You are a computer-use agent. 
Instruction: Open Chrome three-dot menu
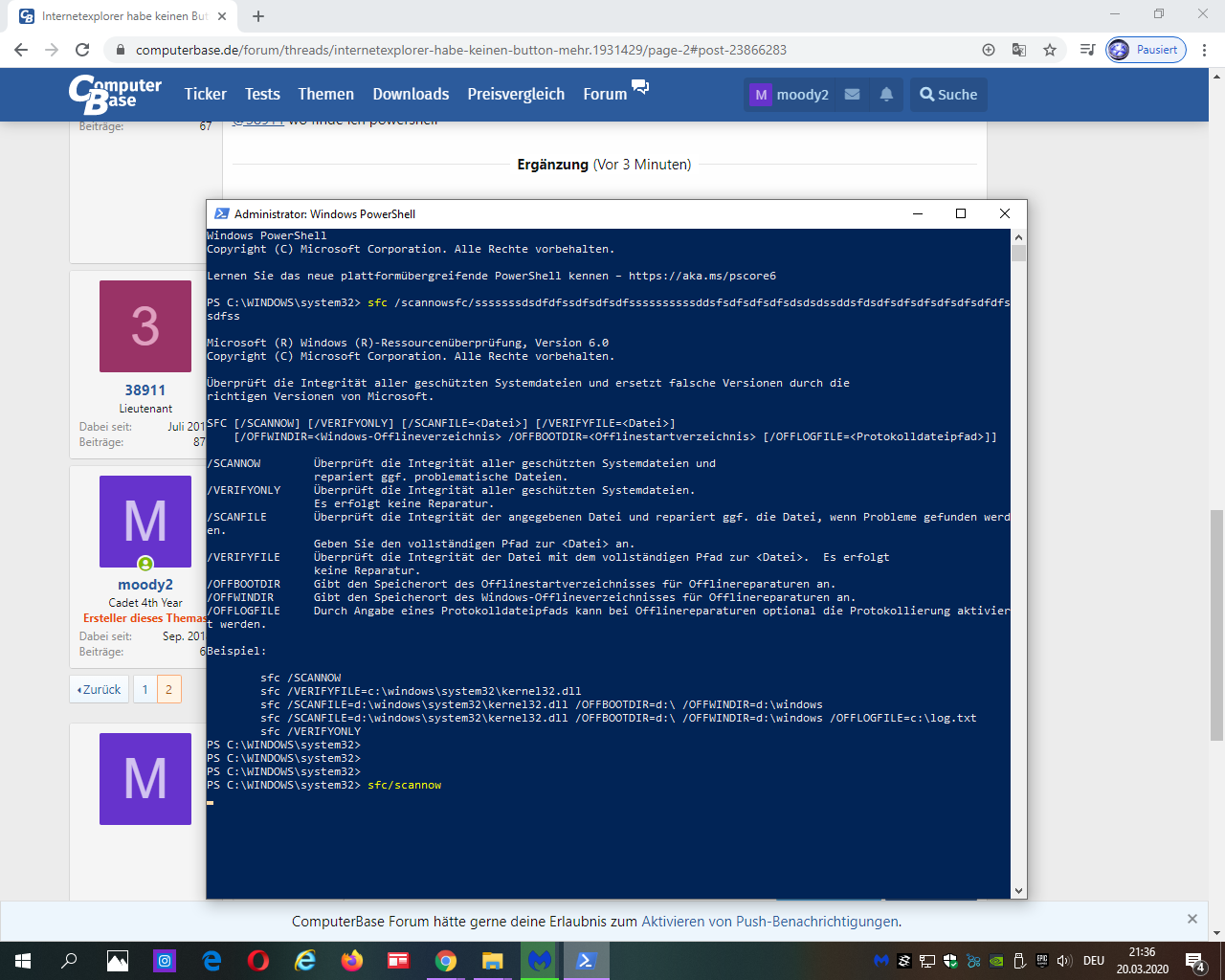[x=1206, y=50]
